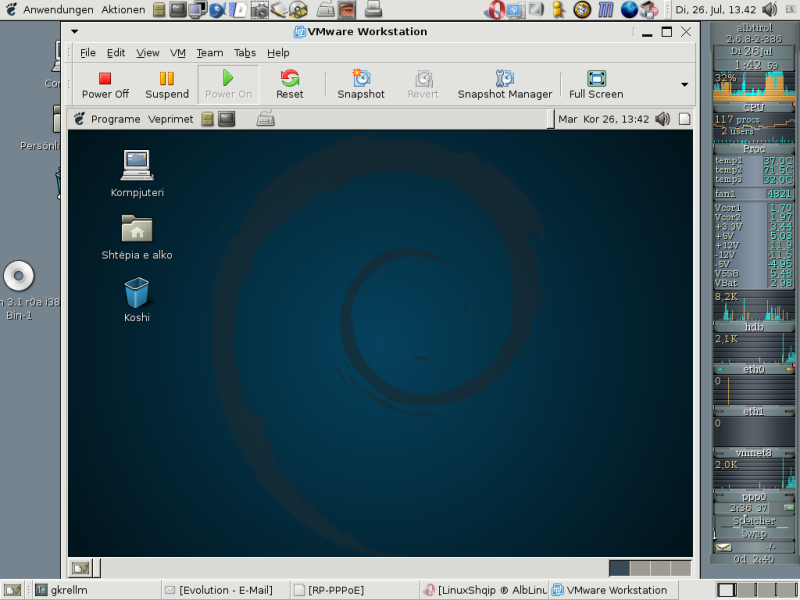
Task: Click guest panel keyboard icon
Action: (265, 119)
